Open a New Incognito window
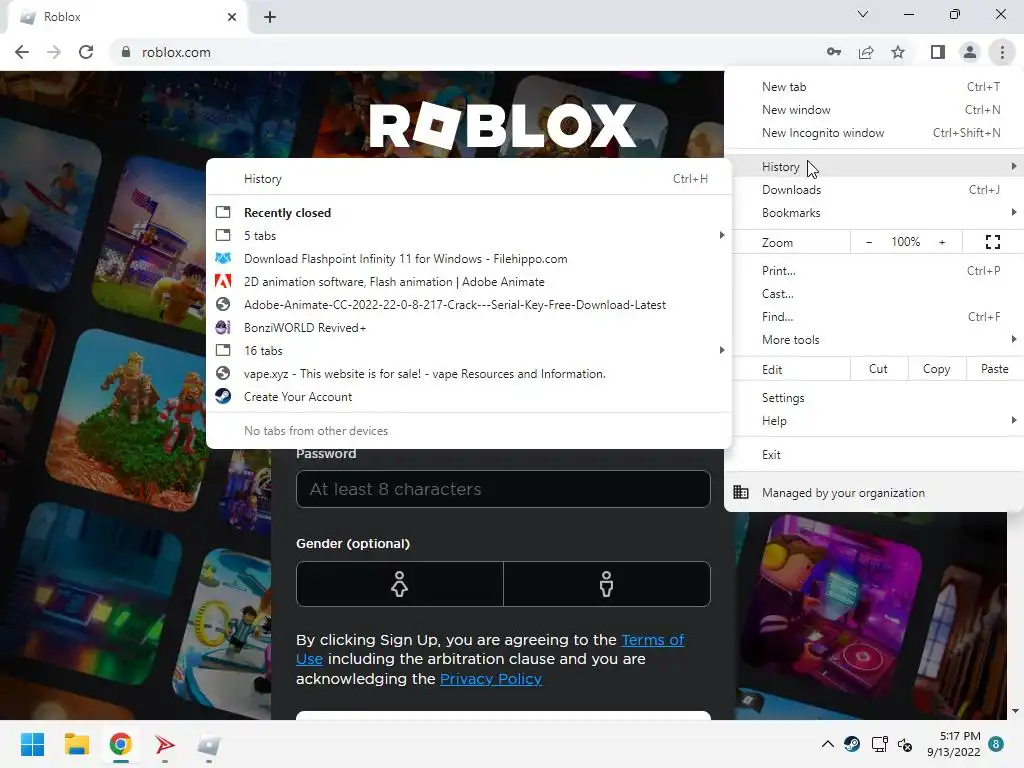This screenshot has width=1024, height=768. pos(874,133)
